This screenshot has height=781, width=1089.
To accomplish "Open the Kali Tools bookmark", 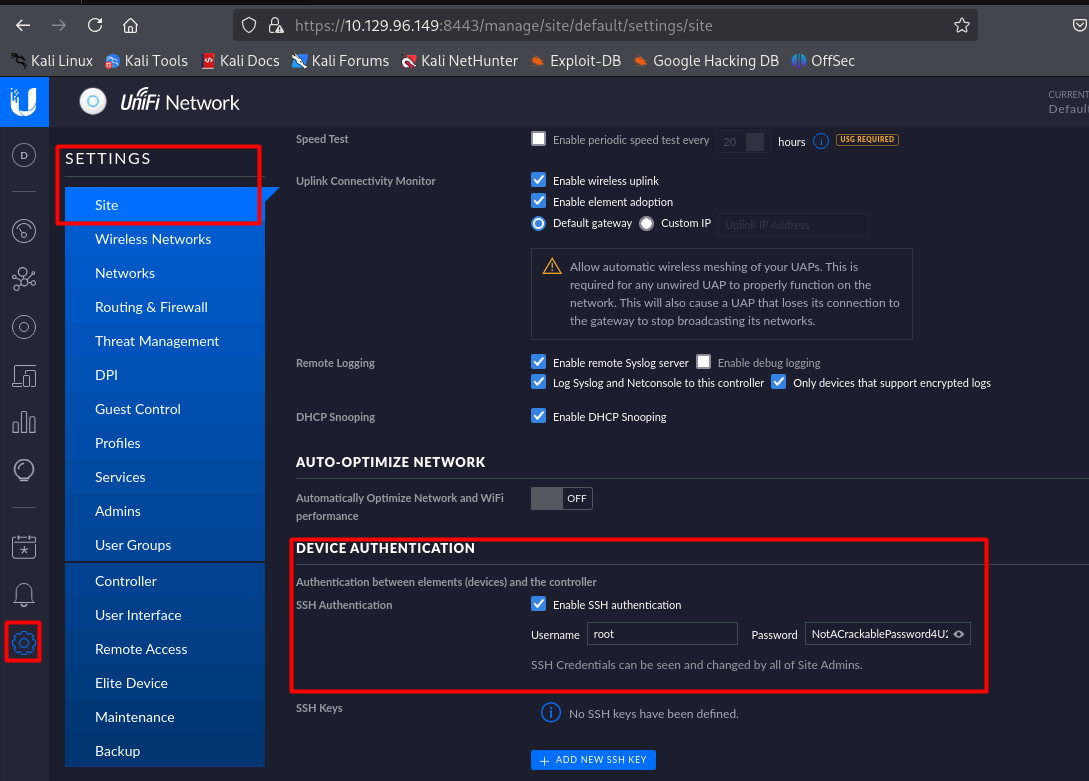I will click(x=147, y=61).
